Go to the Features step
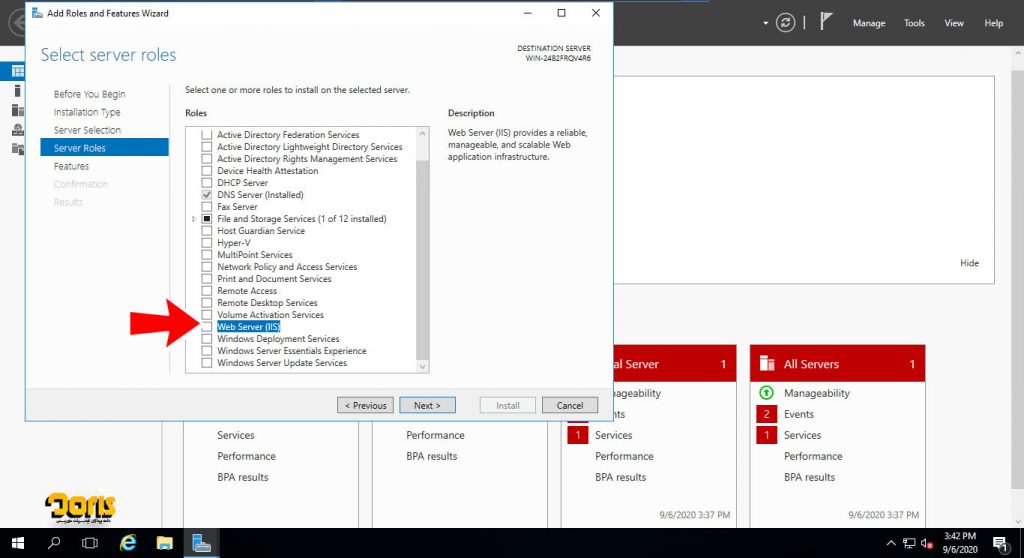The image size is (1024, 558). tap(71, 166)
